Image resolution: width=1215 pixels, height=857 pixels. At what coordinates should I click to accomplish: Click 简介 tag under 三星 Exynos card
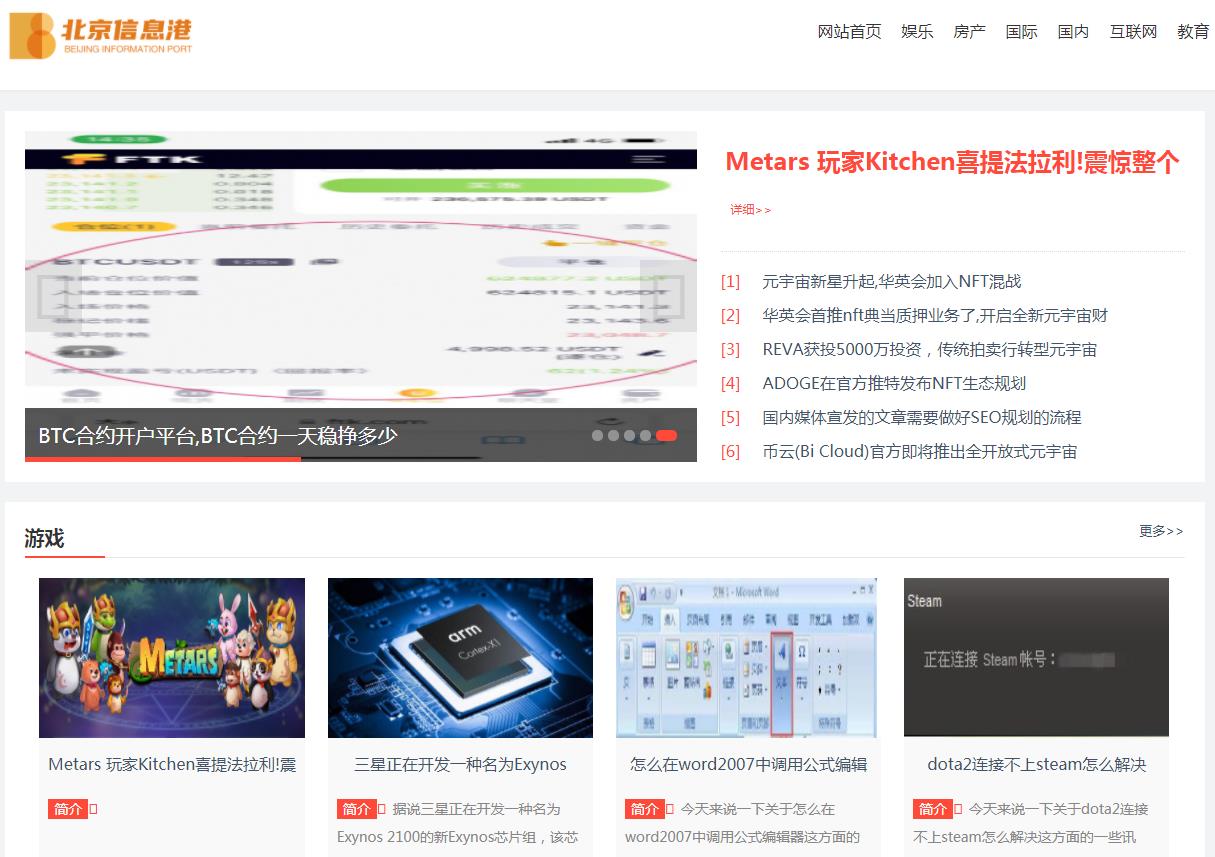click(356, 809)
